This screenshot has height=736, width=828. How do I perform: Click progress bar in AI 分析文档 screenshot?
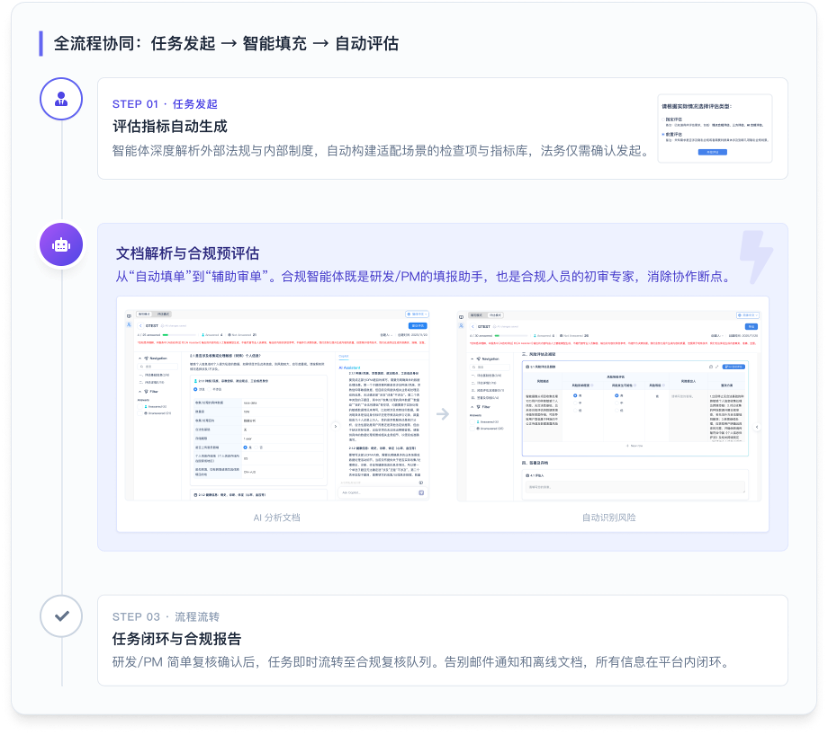[x=180, y=335]
